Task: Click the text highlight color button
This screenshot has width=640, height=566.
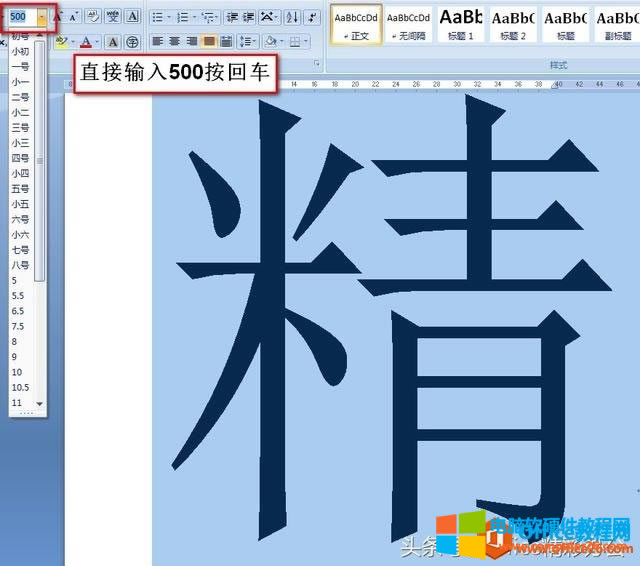Action: (61, 42)
